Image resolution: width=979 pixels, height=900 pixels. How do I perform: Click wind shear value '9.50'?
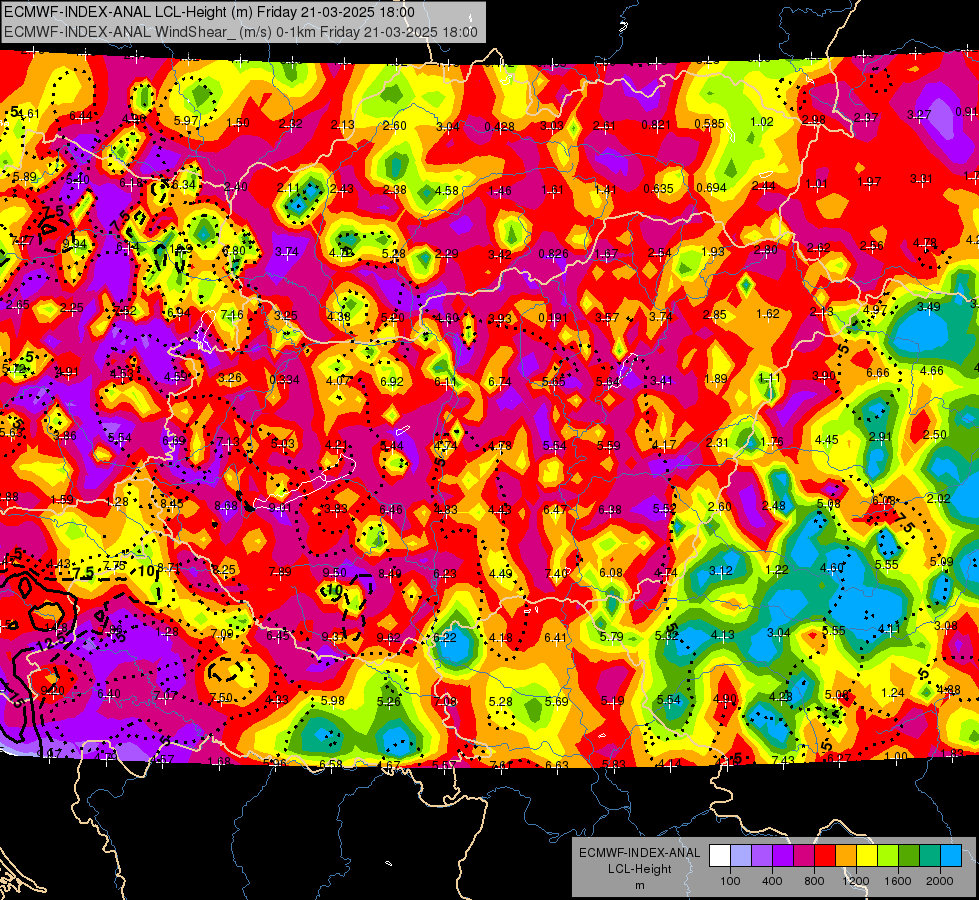(x=335, y=573)
